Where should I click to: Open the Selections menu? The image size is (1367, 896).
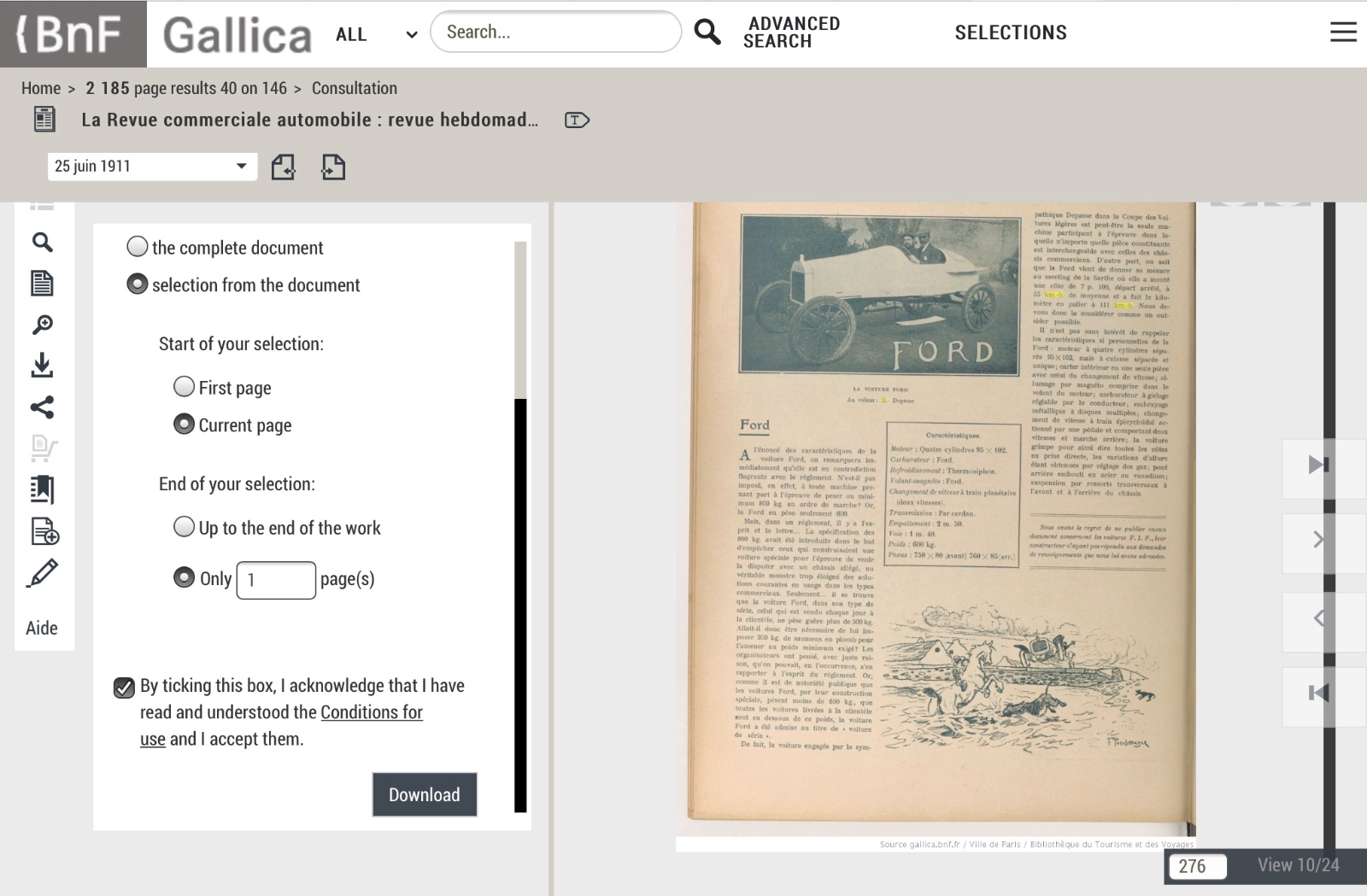tap(1010, 32)
